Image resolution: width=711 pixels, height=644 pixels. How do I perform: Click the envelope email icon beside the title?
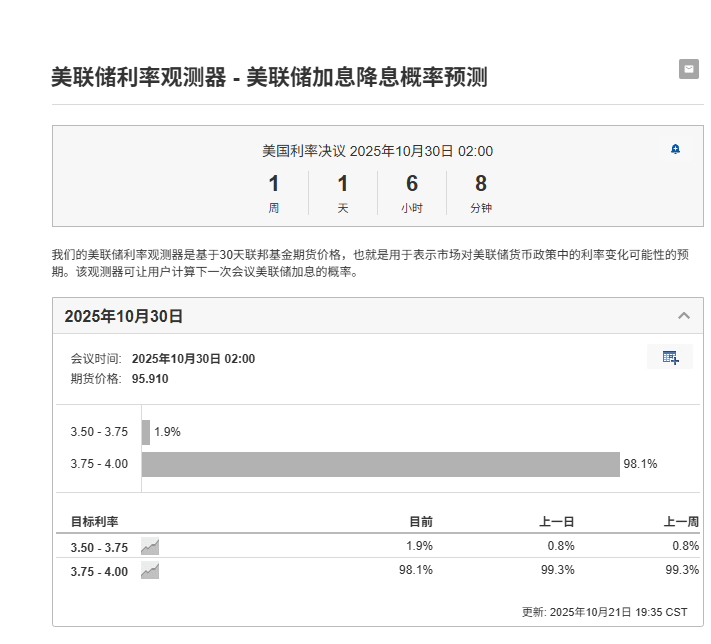click(688, 69)
